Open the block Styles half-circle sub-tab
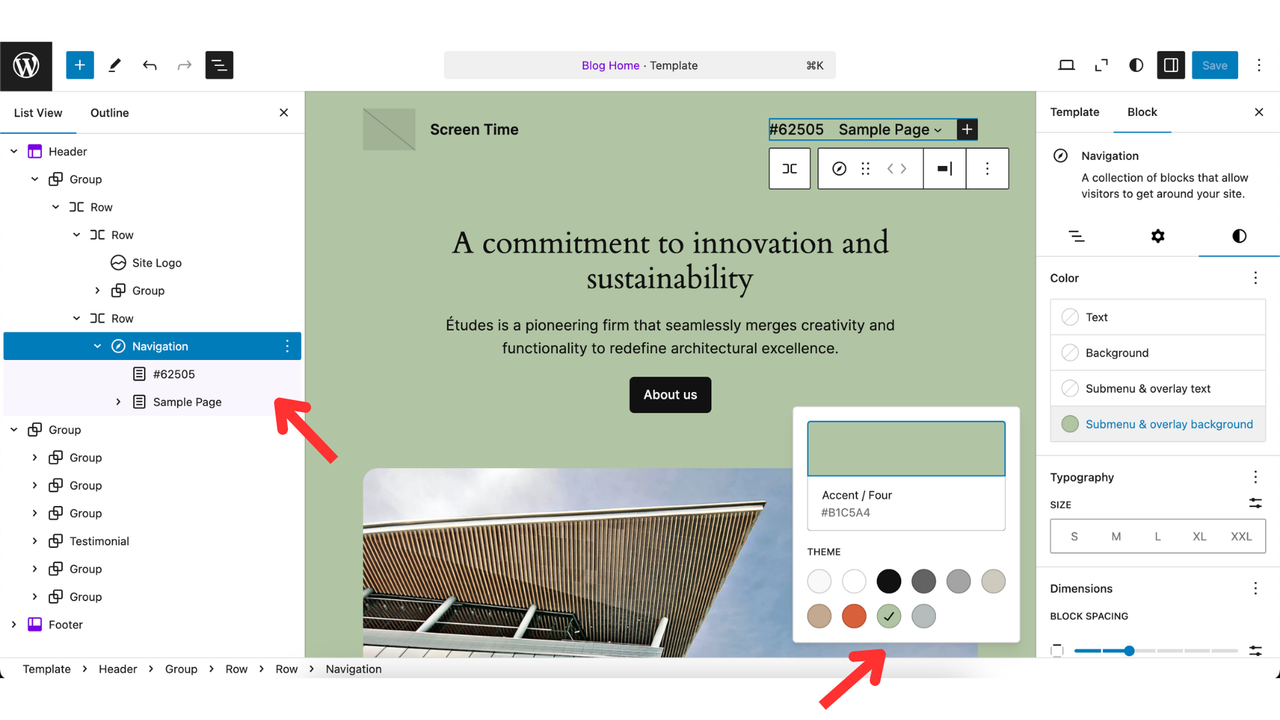This screenshot has width=1280, height=720. coord(1239,236)
